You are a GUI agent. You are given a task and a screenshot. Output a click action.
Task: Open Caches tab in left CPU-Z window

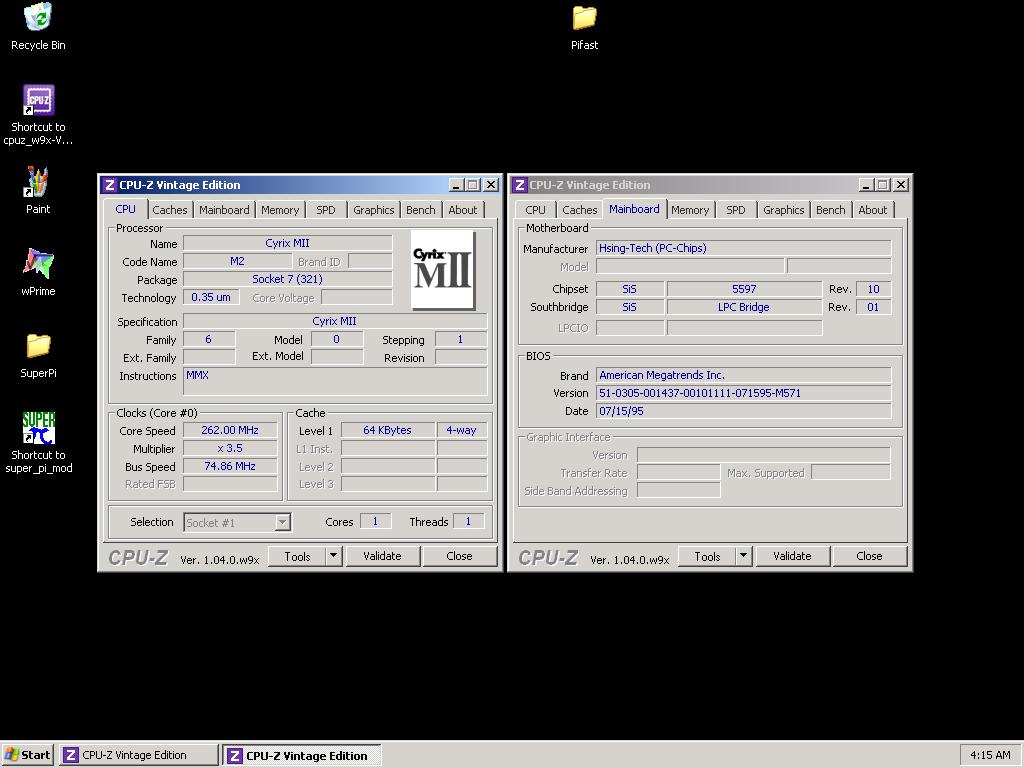[170, 210]
